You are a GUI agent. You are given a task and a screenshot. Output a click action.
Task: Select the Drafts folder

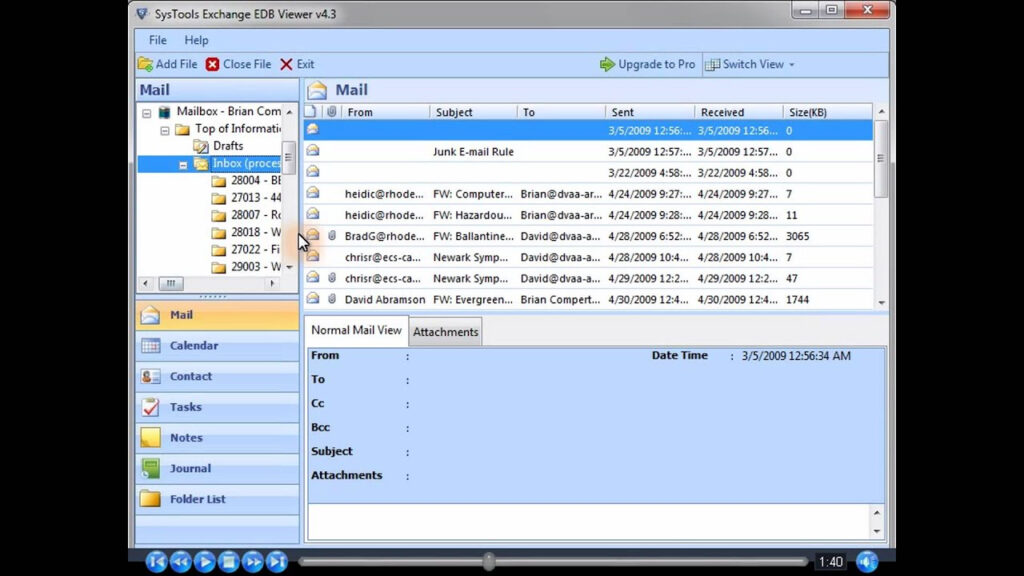point(228,146)
